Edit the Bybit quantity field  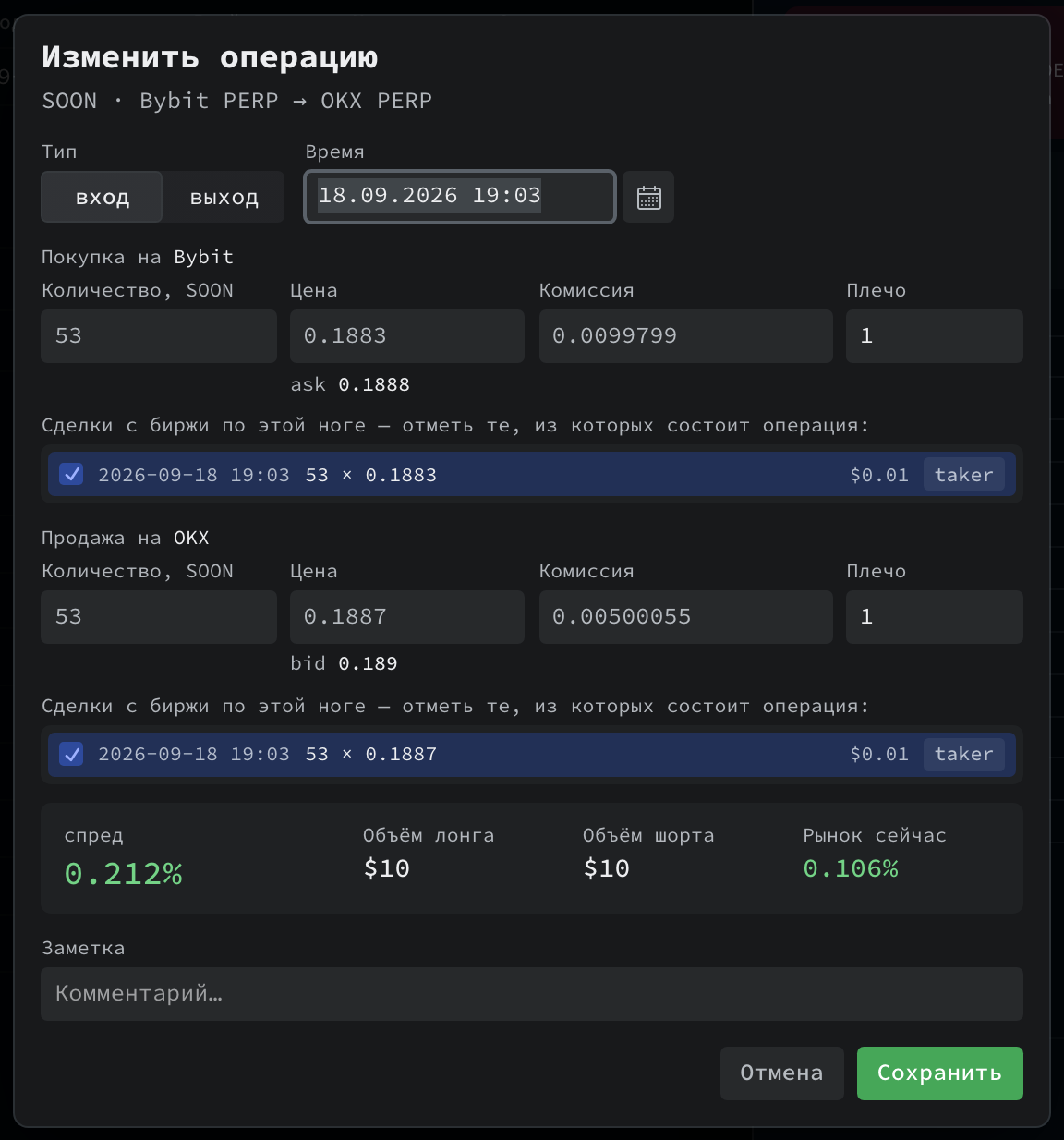[x=159, y=336]
